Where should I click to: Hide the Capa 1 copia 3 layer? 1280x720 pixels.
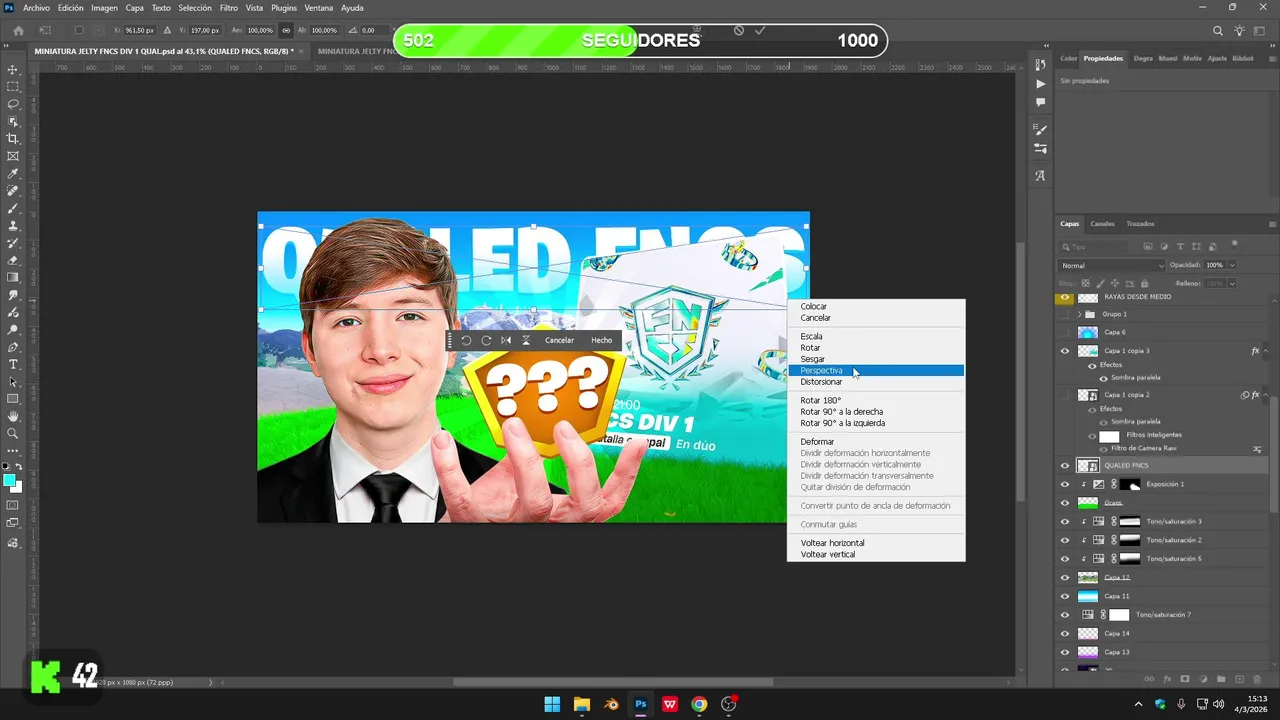pos(1064,351)
